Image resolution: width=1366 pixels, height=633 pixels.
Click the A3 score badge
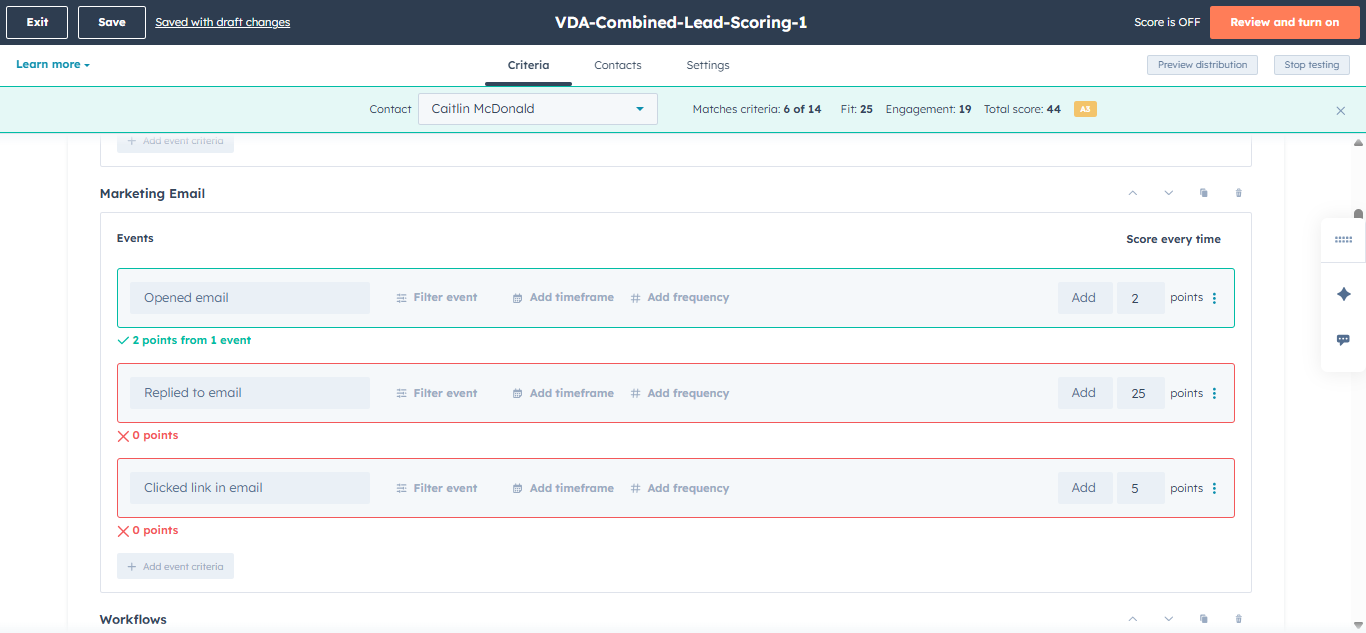tap(1085, 109)
